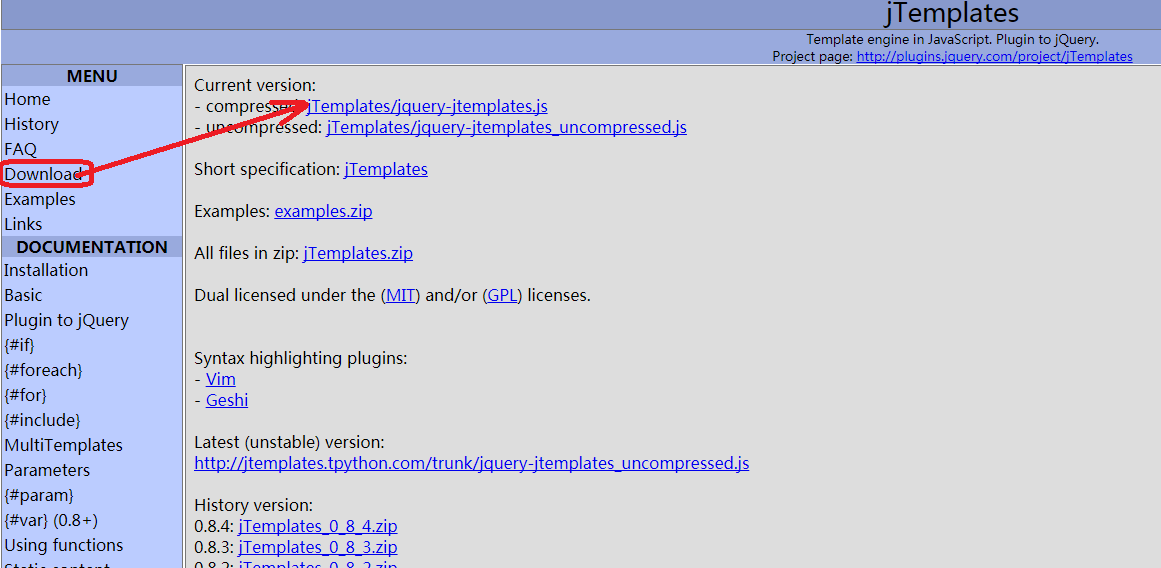Download jTemplates.zip all files archive
This screenshot has width=1161, height=568.
coord(358,254)
